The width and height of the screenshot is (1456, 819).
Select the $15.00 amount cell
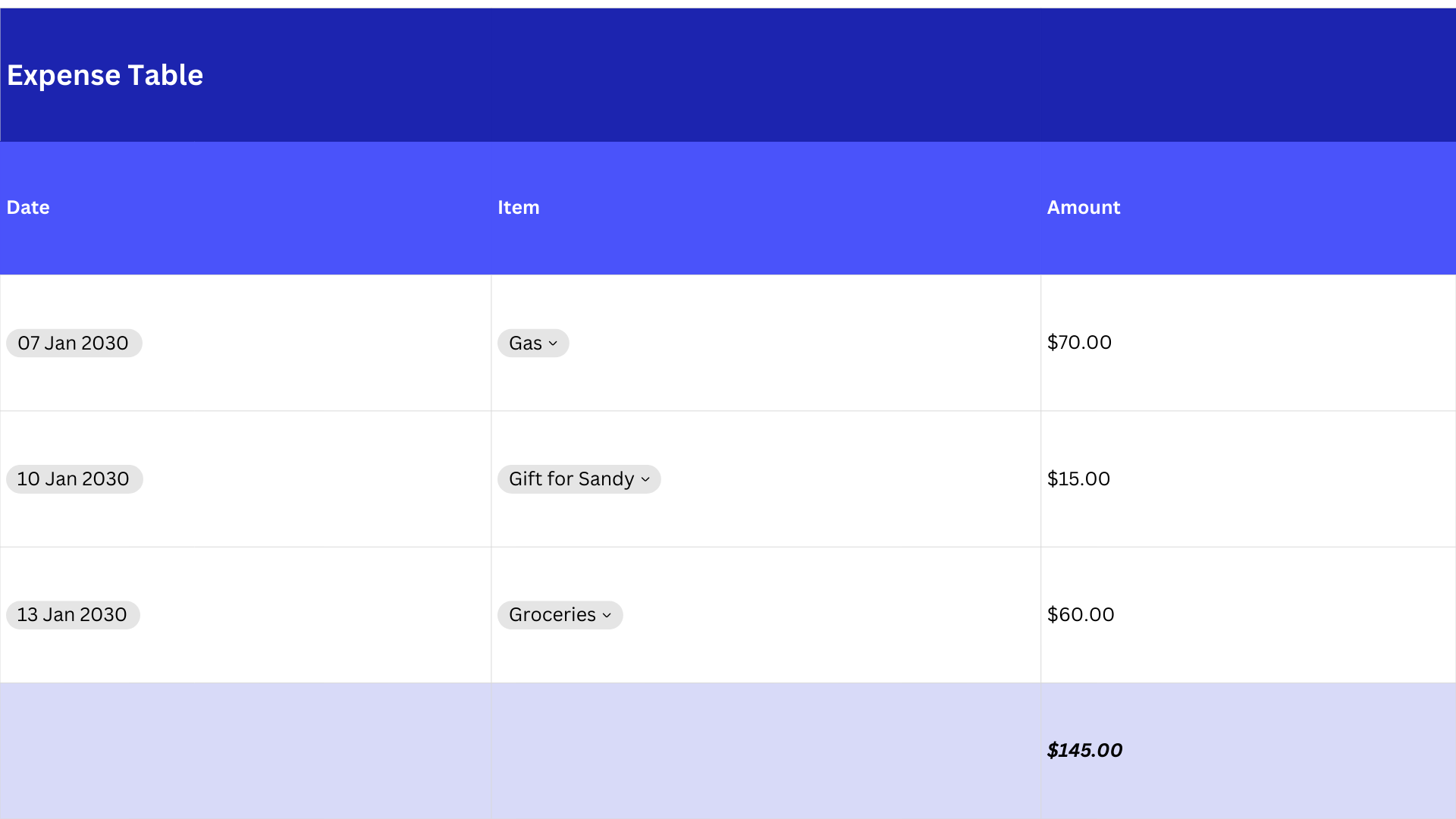(1079, 479)
